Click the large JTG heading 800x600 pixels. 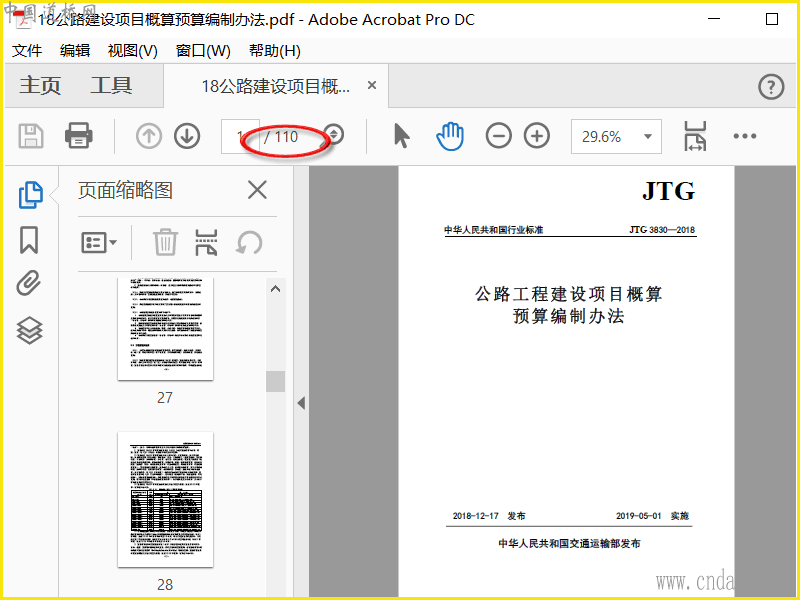[668, 192]
